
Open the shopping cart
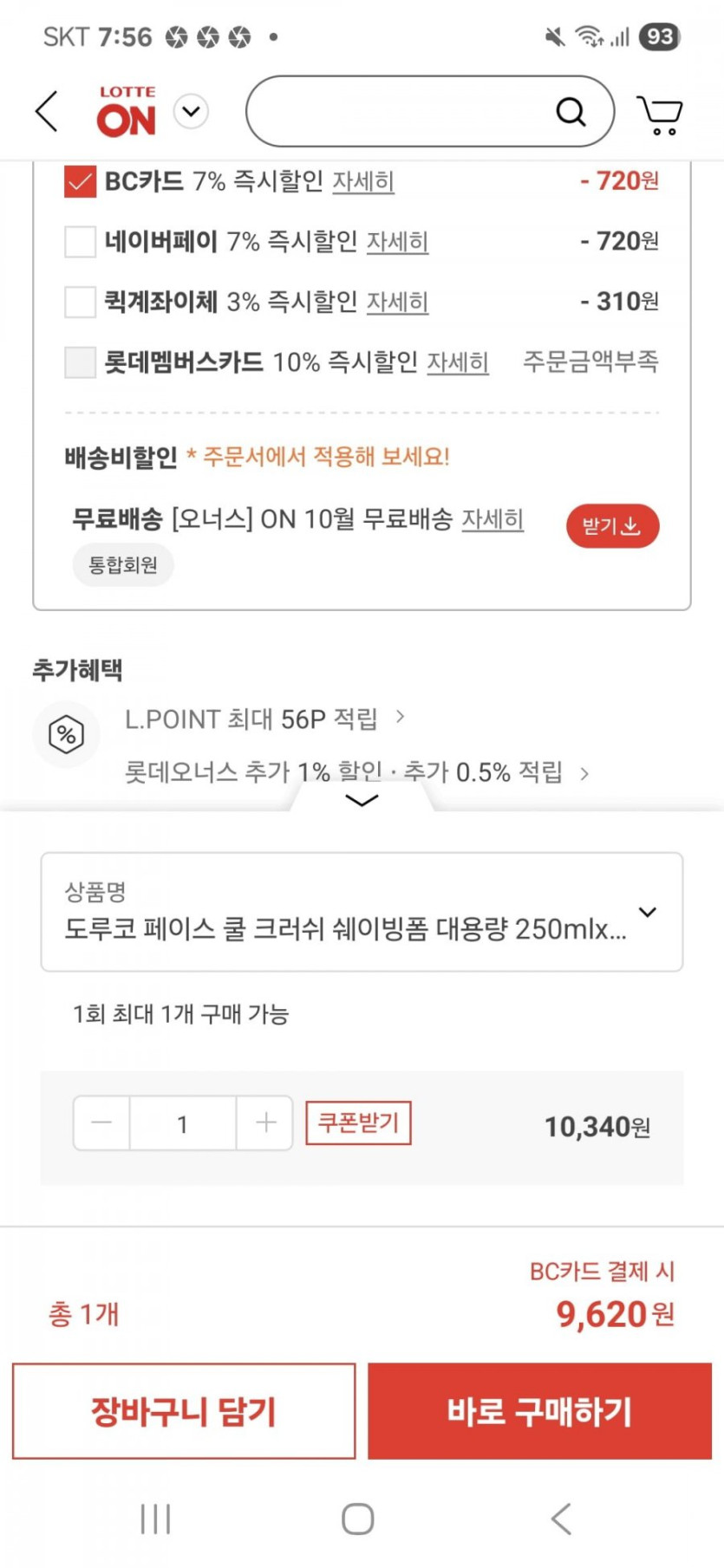[660, 114]
